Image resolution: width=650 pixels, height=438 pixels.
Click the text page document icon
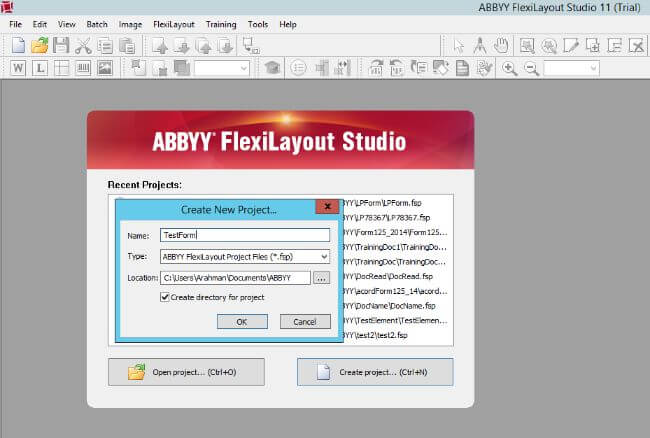(462, 68)
